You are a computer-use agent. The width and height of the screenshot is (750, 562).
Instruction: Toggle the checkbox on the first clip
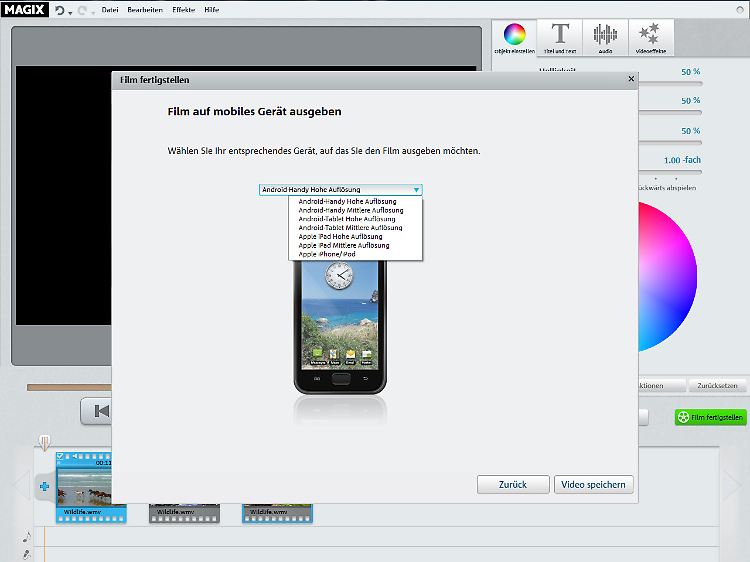point(60,456)
